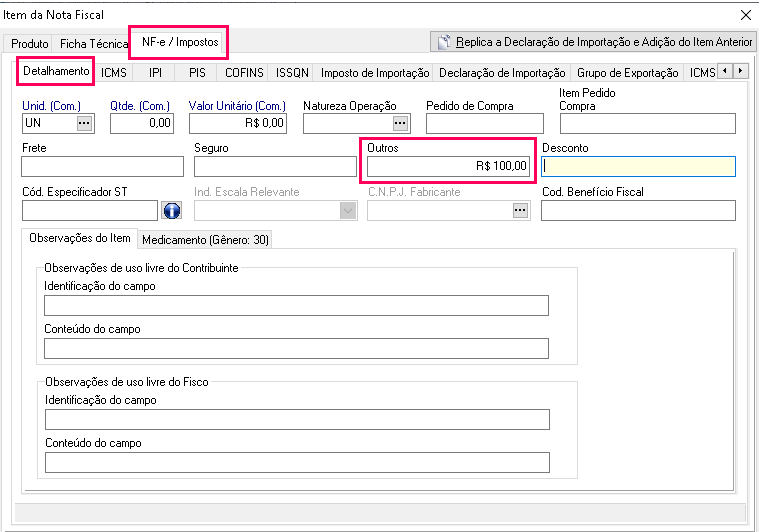Click the Valor Unitário (Com.) field
The width and height of the screenshot is (759, 532).
238,123
